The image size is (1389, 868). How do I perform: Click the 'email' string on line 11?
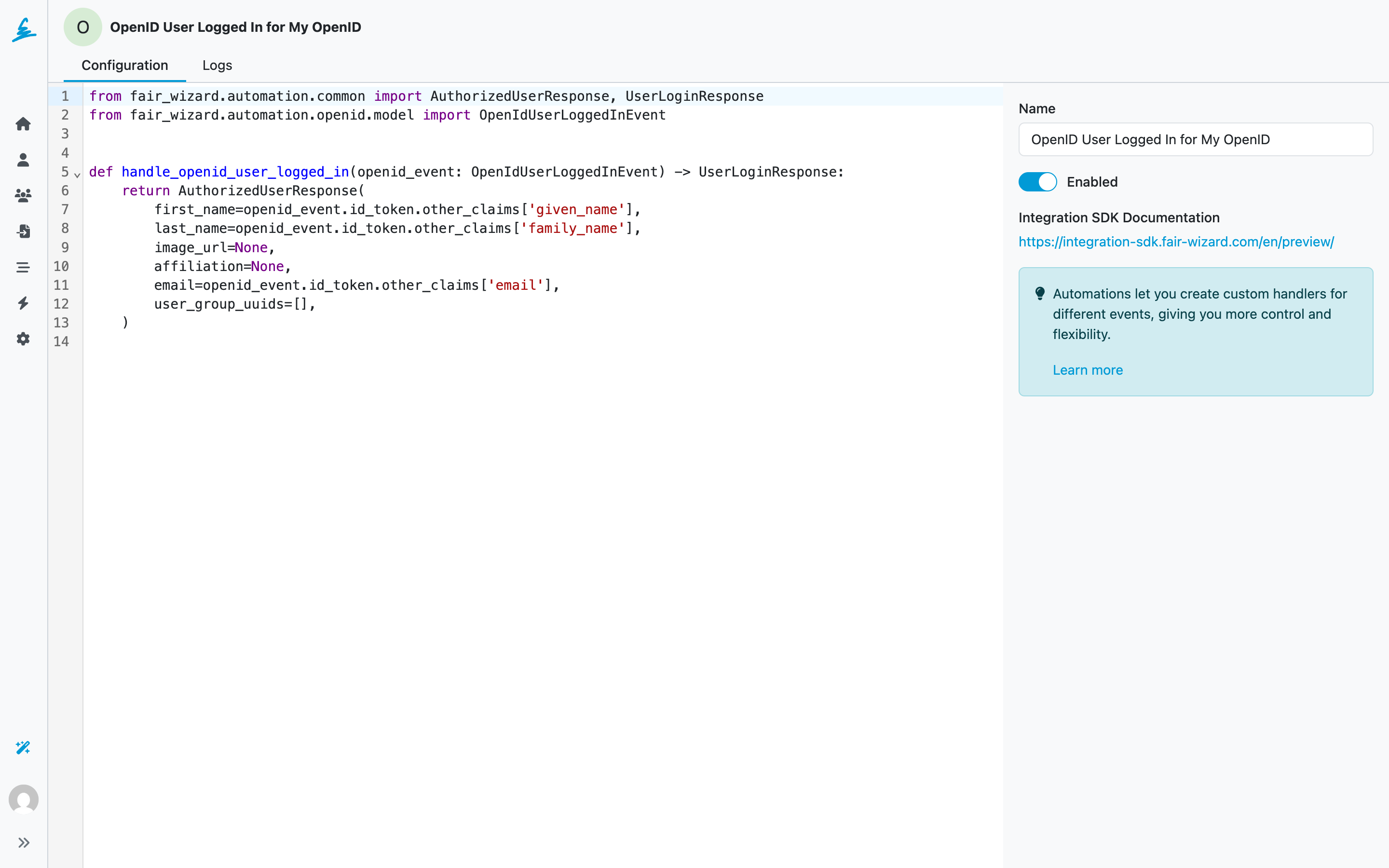pos(516,285)
